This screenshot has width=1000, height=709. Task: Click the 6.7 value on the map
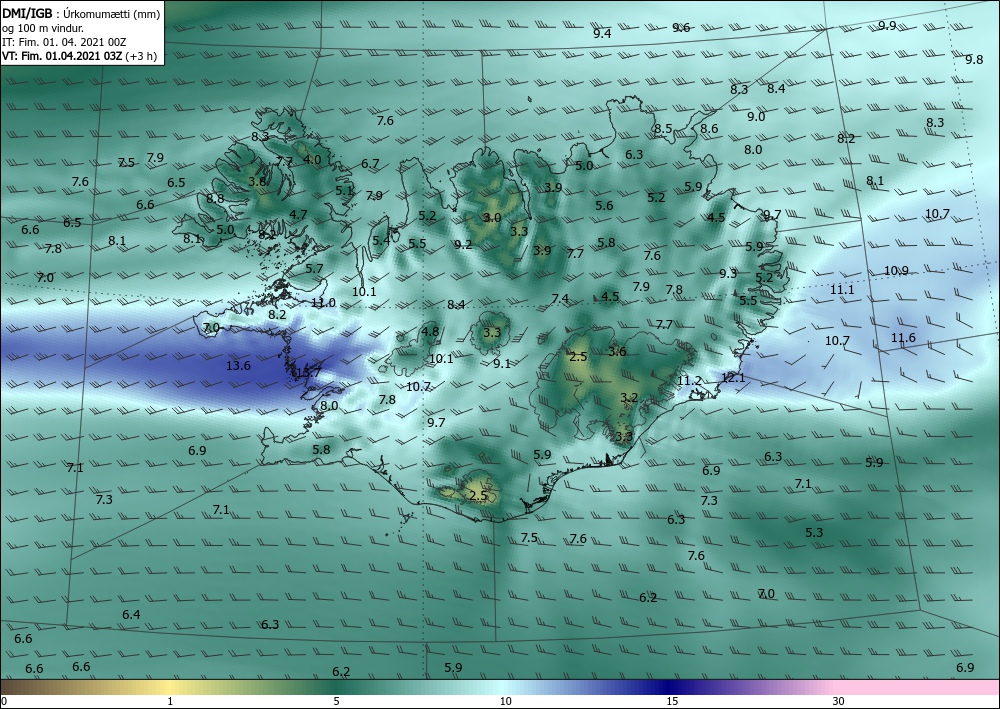(x=370, y=164)
